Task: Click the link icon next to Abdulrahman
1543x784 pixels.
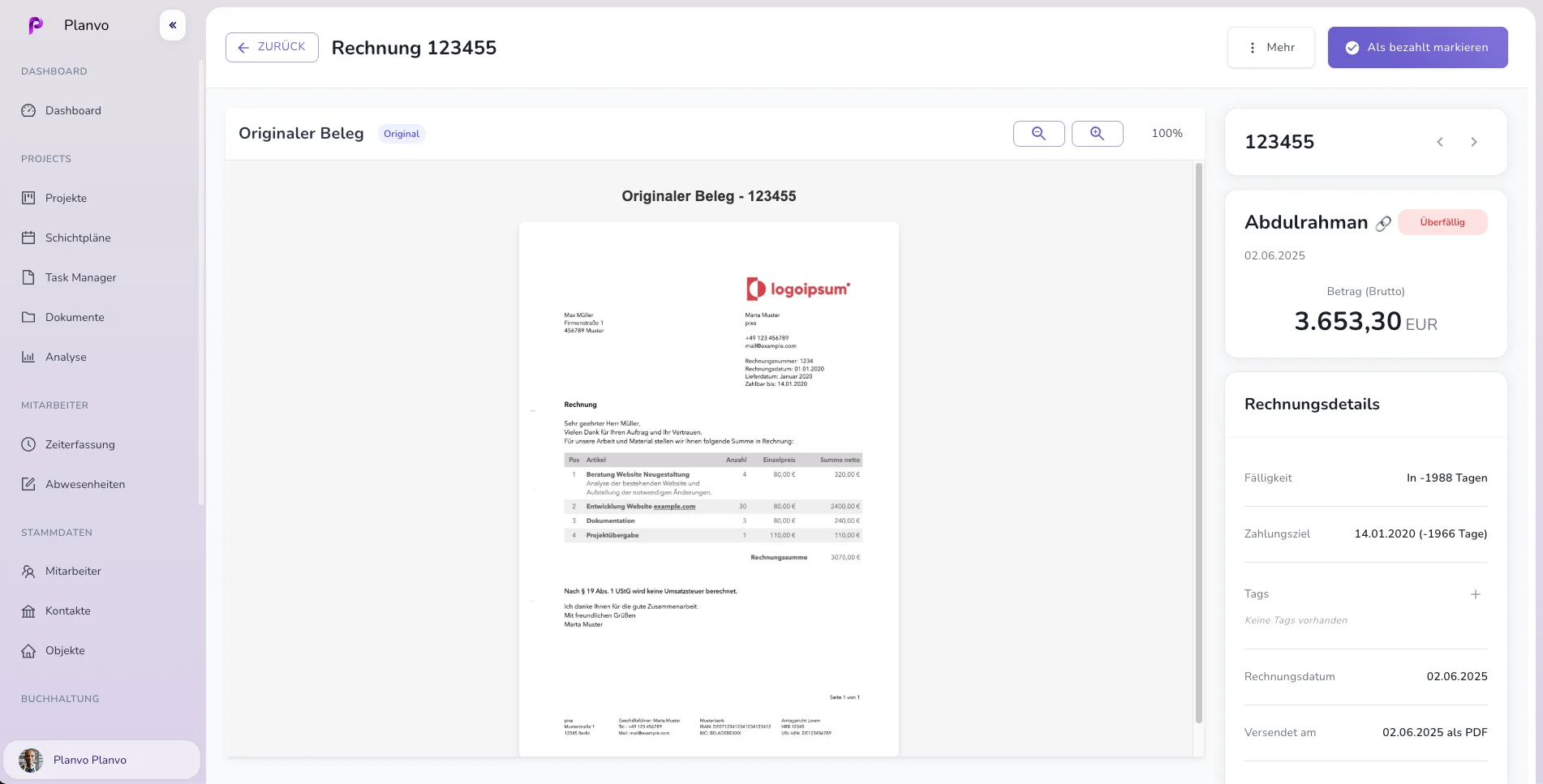Action: (x=1383, y=223)
